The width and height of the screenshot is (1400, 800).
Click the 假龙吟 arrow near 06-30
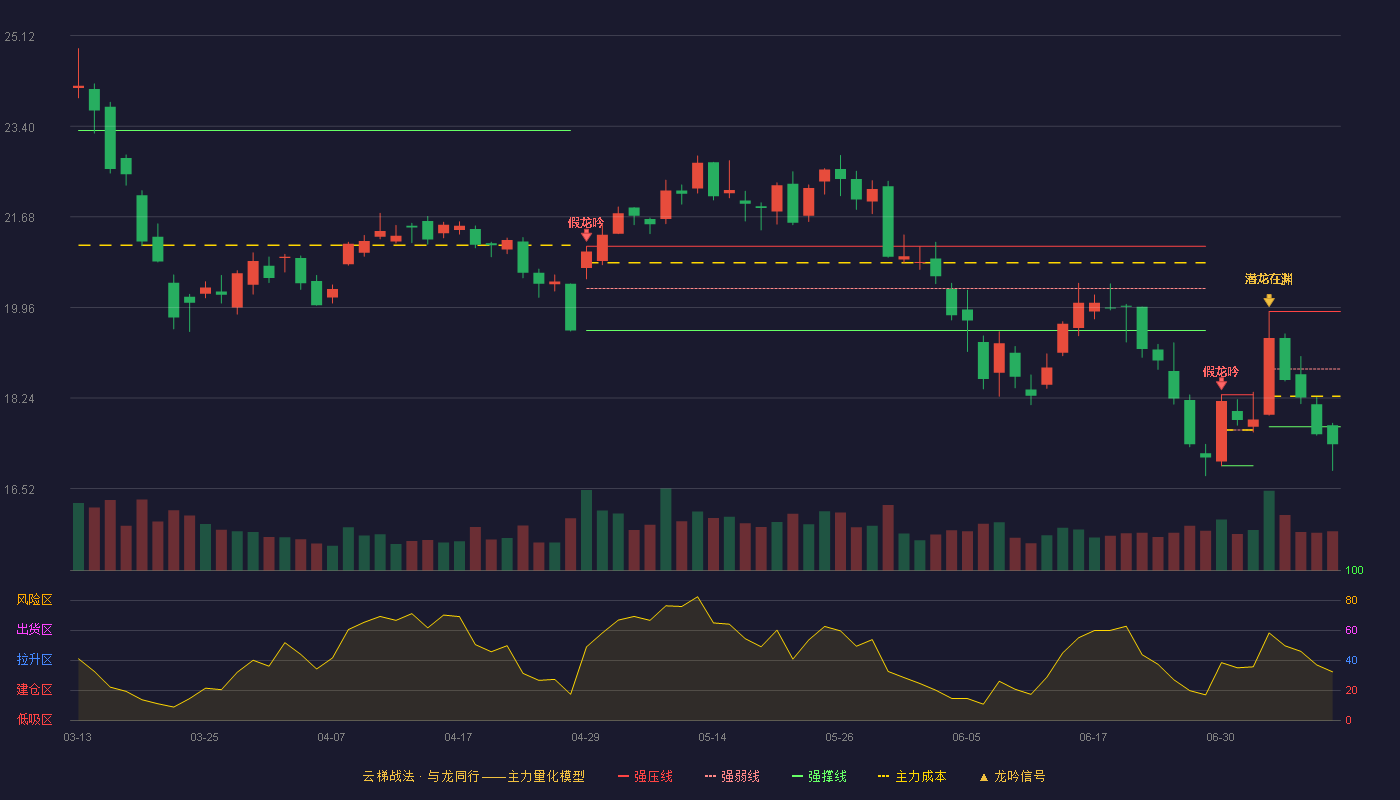coord(1221,384)
